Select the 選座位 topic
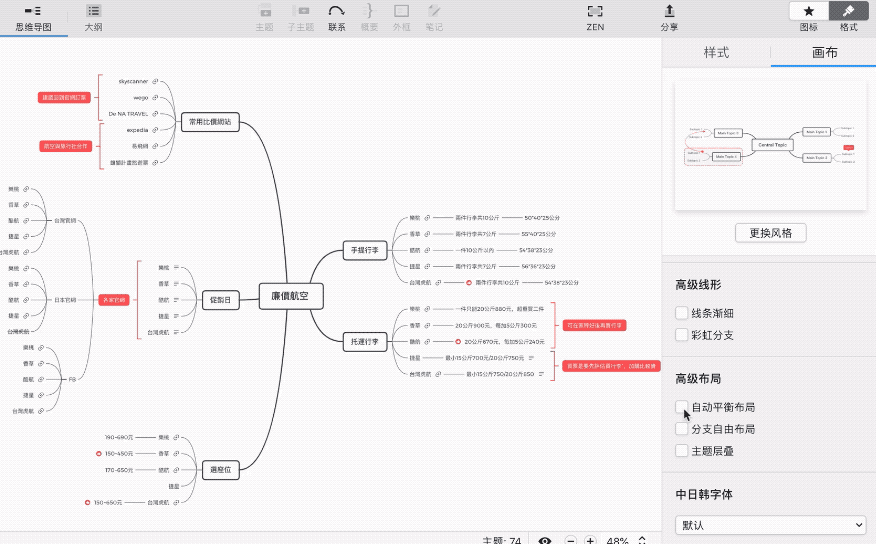The width and height of the screenshot is (876, 544). (220, 470)
